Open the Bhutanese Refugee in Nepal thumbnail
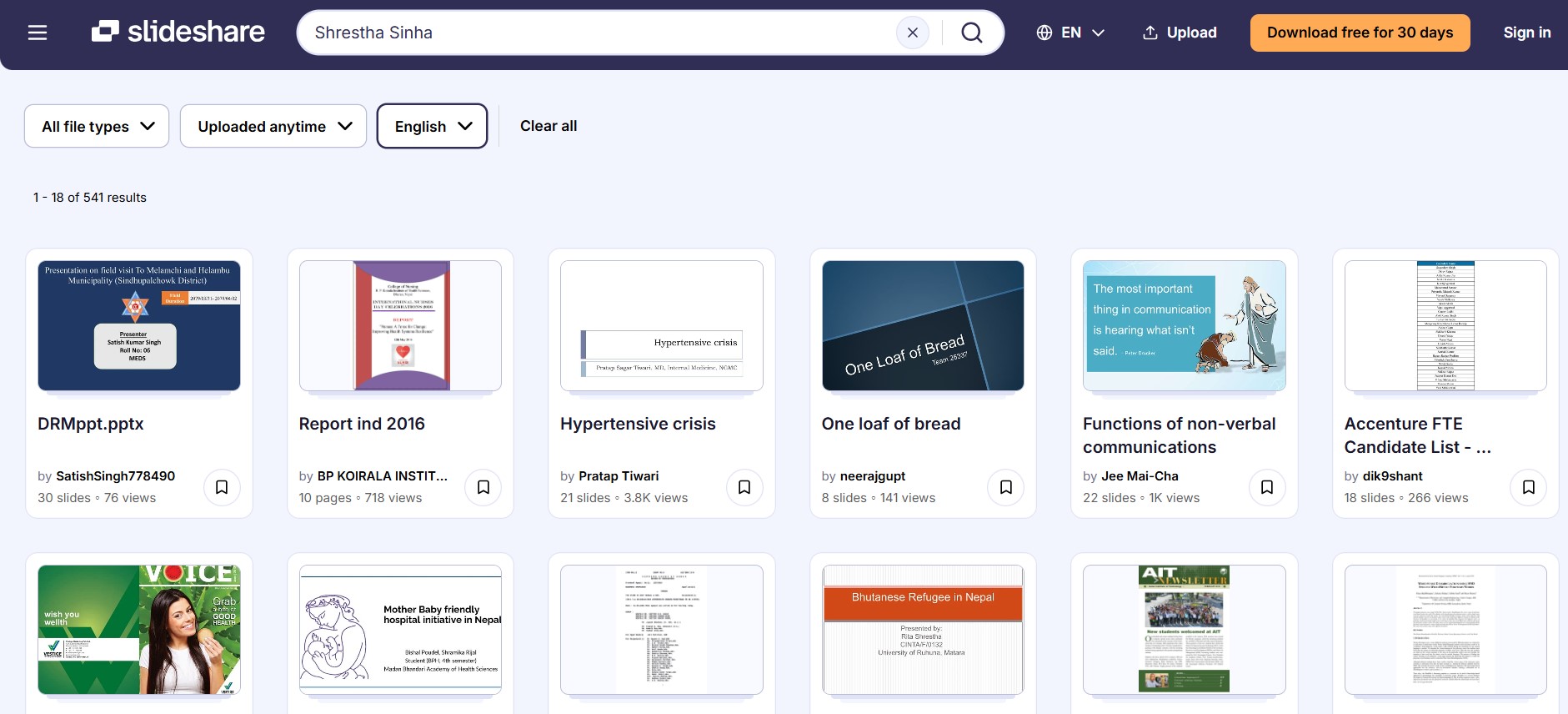1568x714 pixels. click(x=923, y=630)
